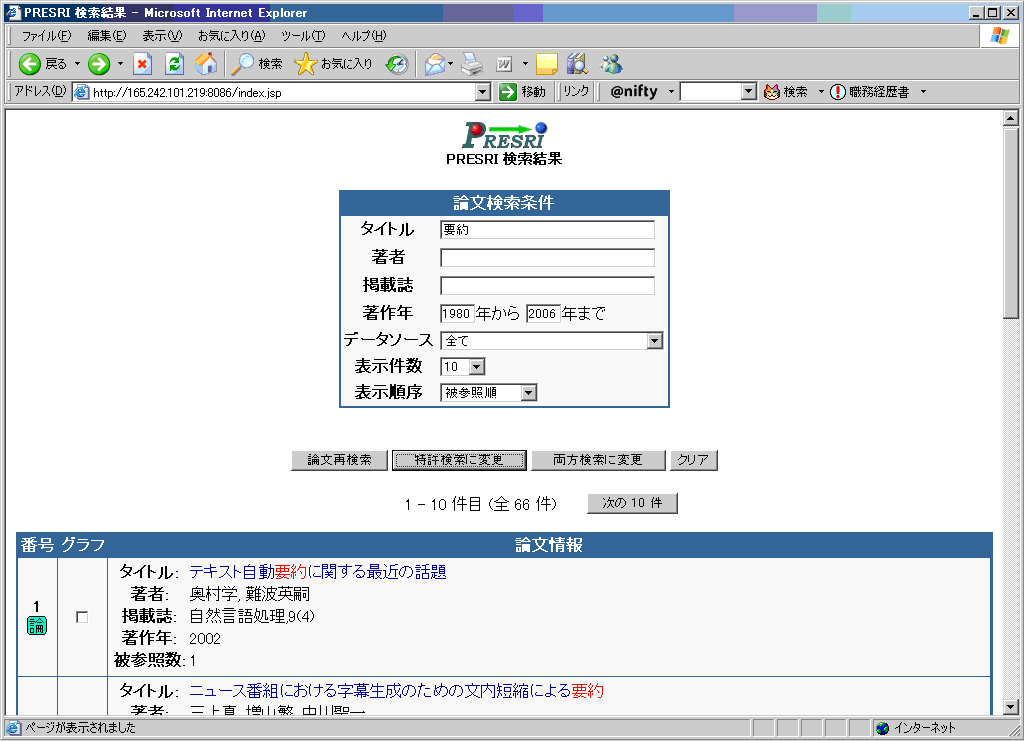Click the 次の 10 件 button

(x=632, y=503)
